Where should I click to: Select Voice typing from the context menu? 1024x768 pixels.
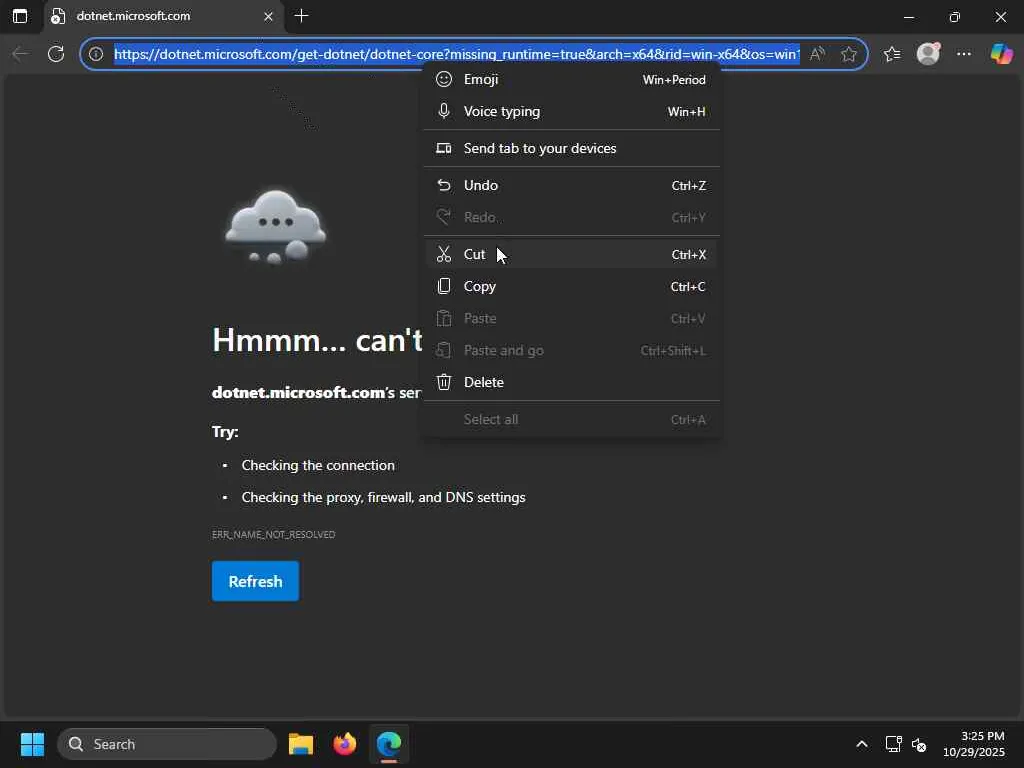(571, 112)
